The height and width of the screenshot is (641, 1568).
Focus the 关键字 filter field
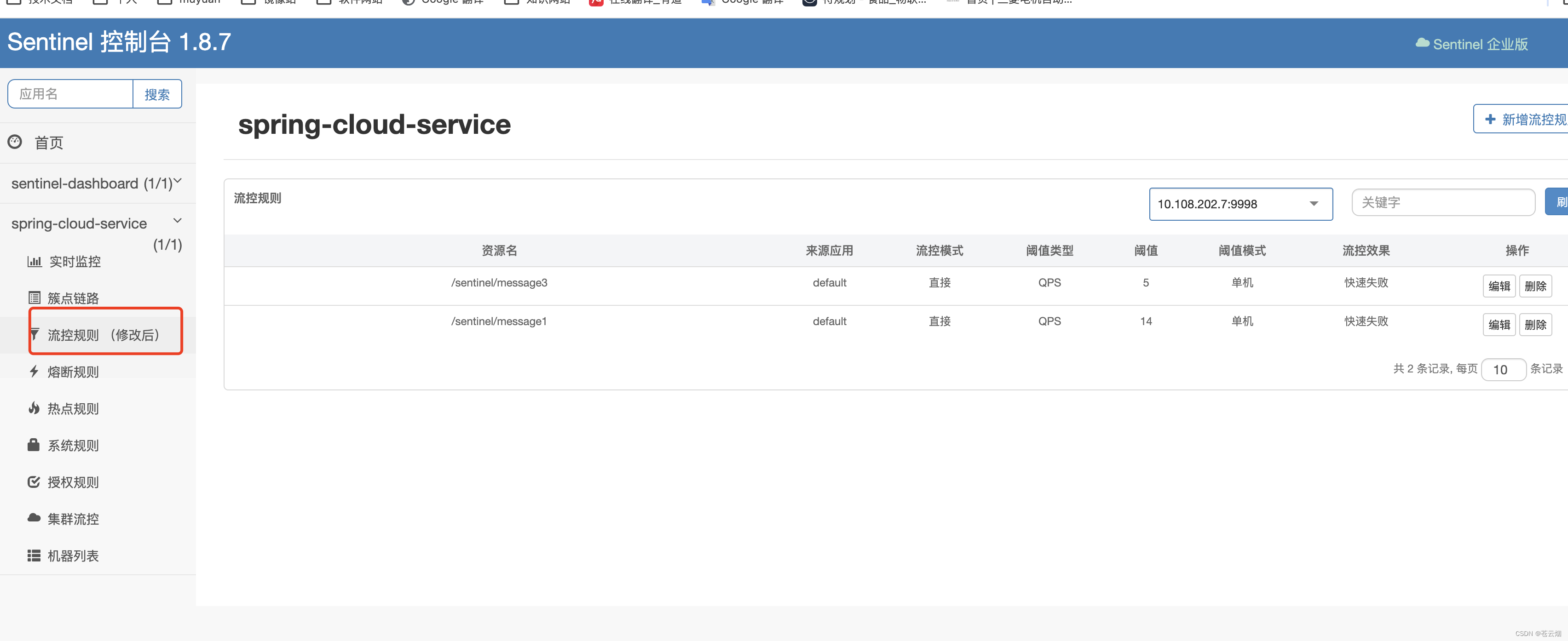click(1442, 202)
